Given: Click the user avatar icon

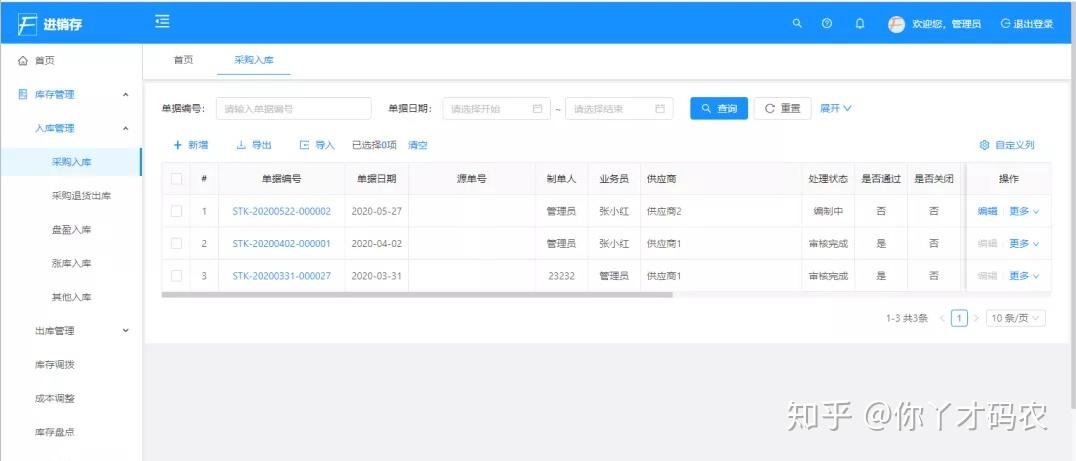Looking at the screenshot, I should (x=896, y=24).
